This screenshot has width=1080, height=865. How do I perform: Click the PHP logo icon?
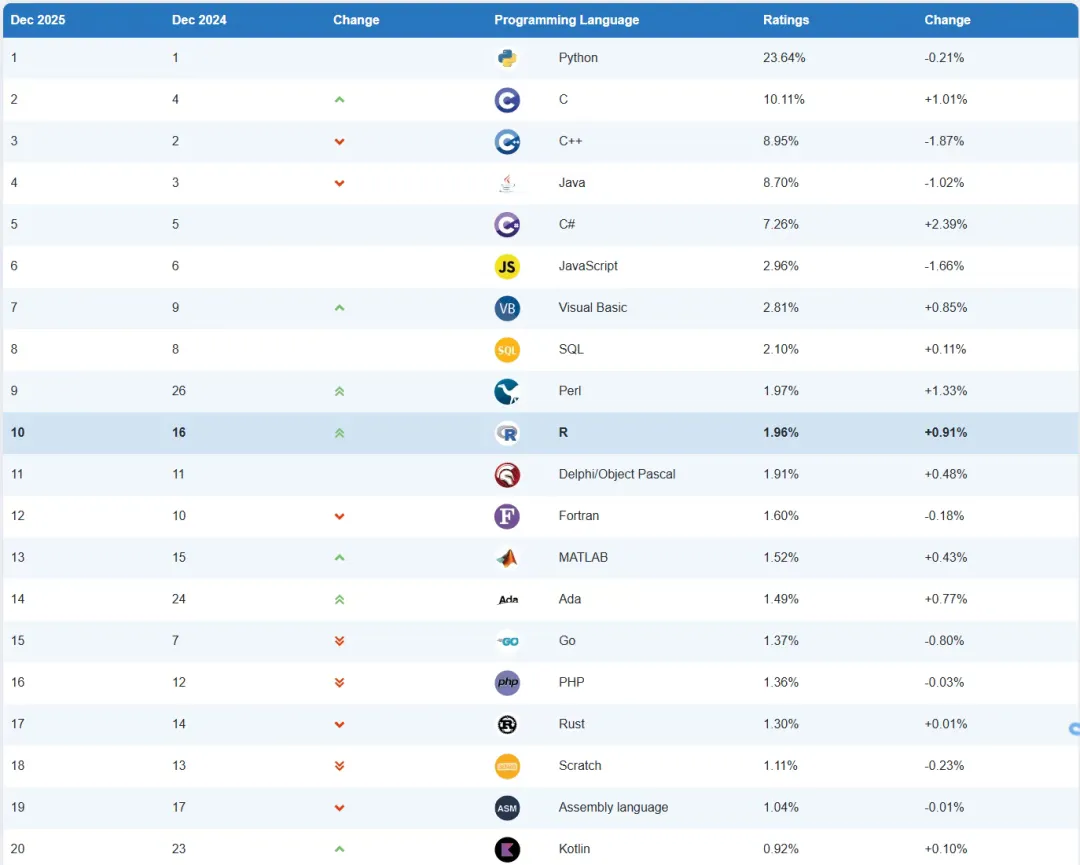[507, 683]
